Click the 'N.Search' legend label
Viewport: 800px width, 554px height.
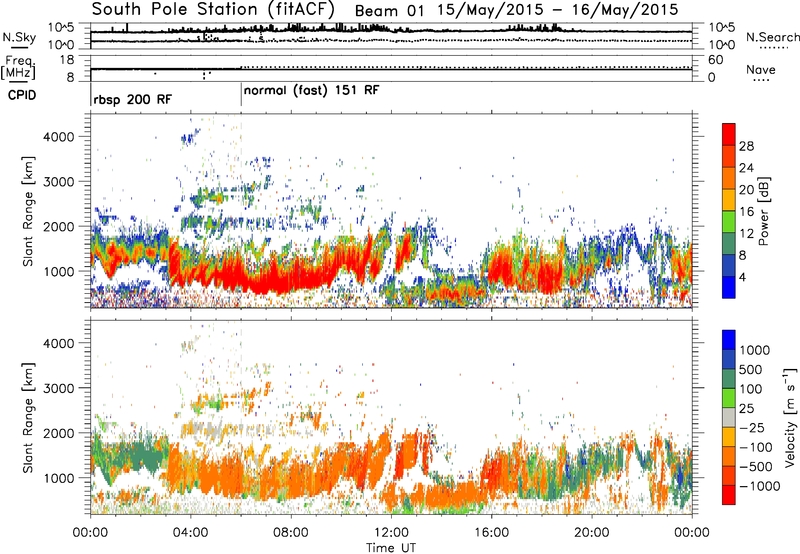[772, 37]
